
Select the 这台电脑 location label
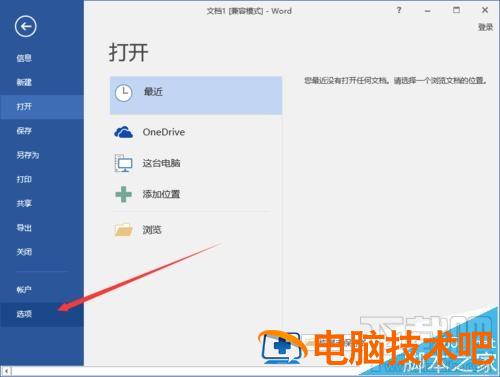point(161,163)
